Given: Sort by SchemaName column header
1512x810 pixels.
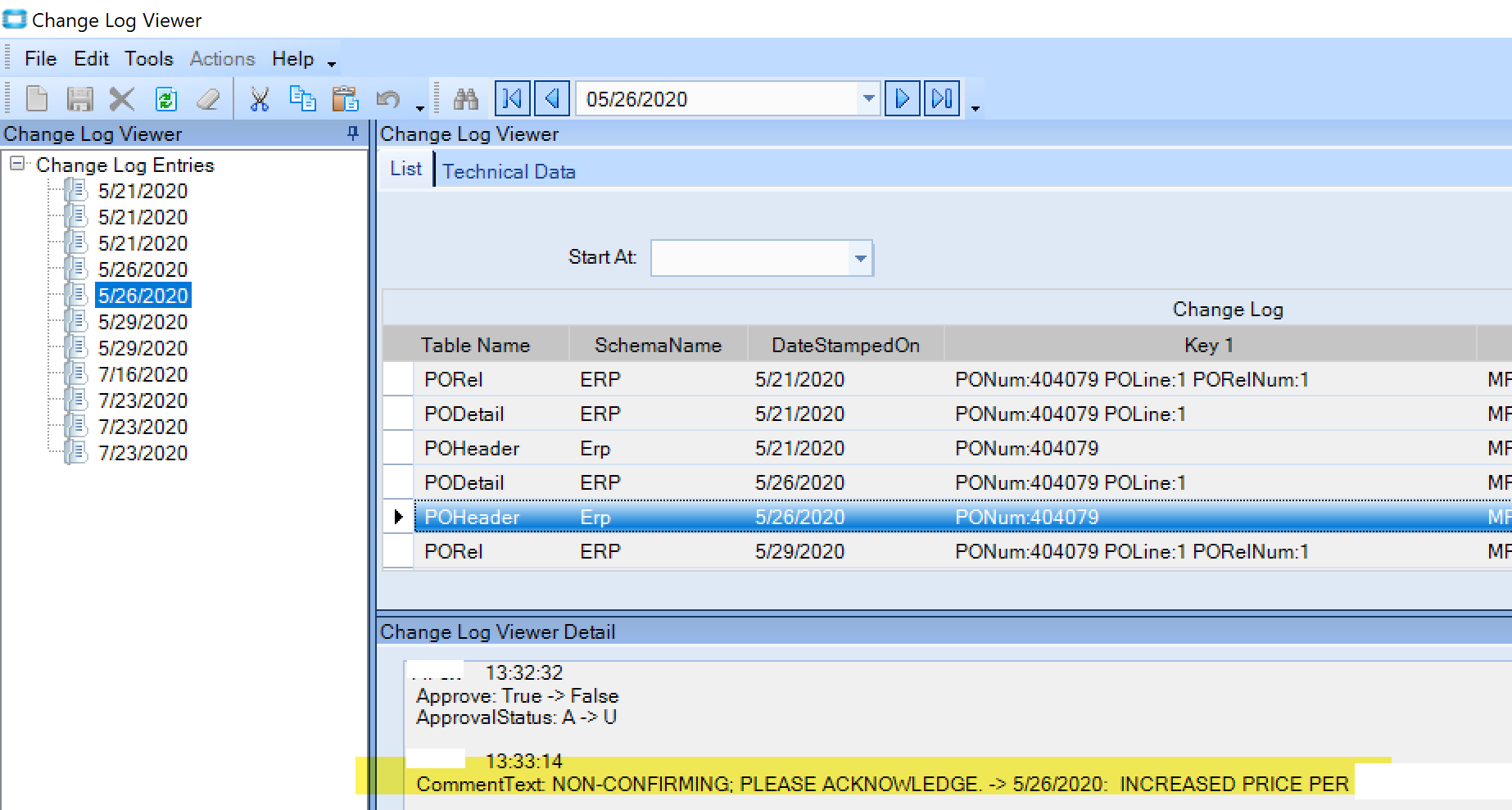Looking at the screenshot, I should click(x=658, y=345).
